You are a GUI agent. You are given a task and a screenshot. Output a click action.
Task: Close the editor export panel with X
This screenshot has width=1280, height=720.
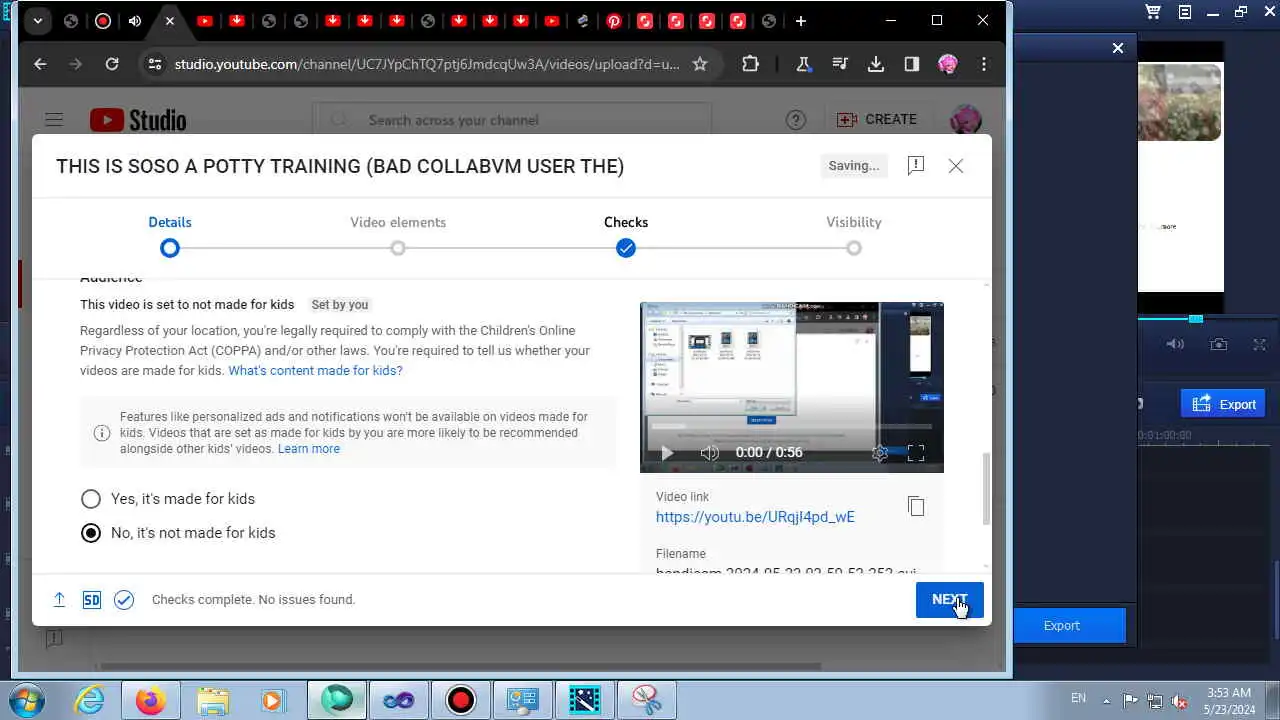(1118, 48)
